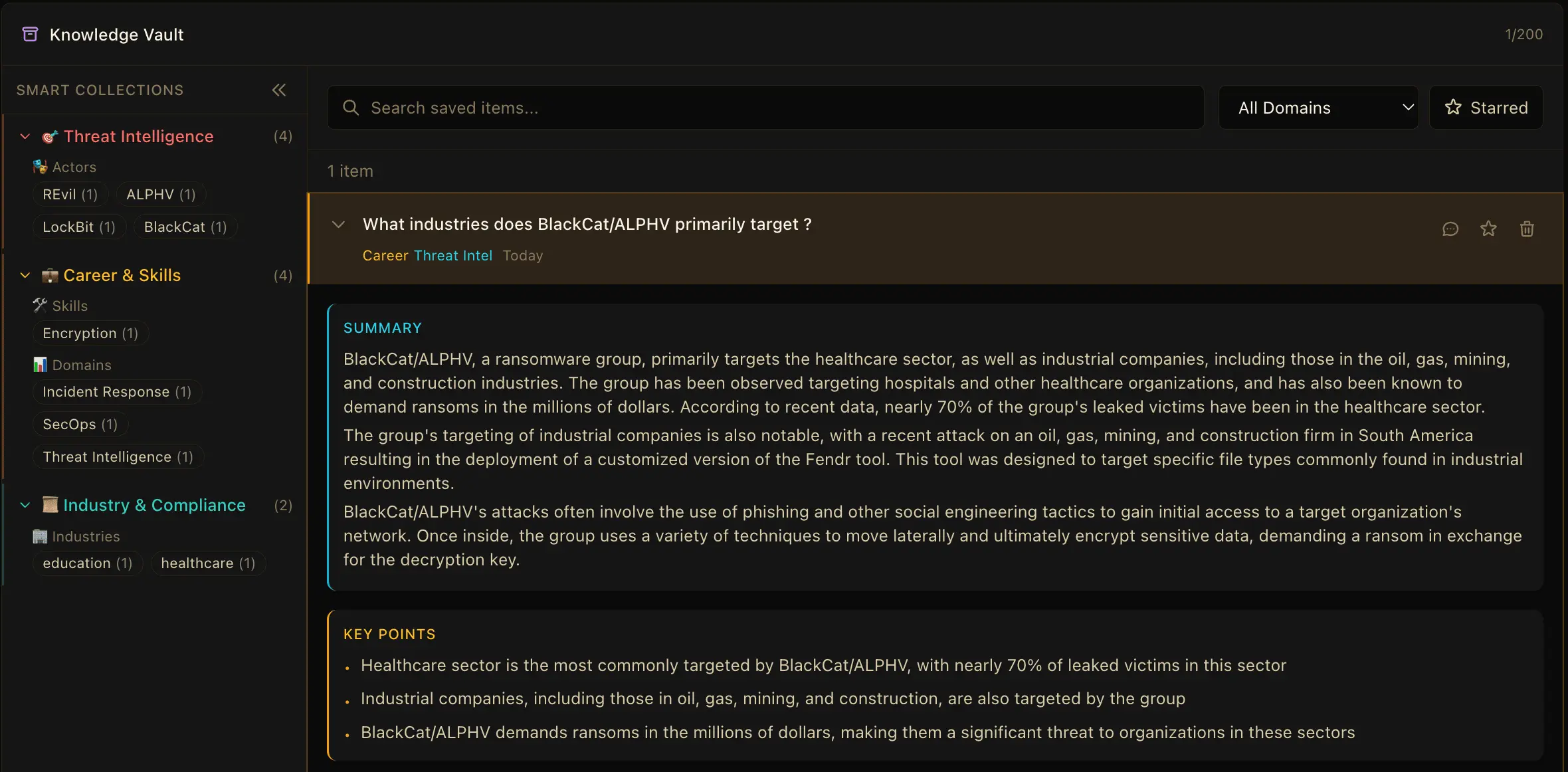1568x772 pixels.
Task: Open the All Domains dropdown
Action: (x=1318, y=108)
